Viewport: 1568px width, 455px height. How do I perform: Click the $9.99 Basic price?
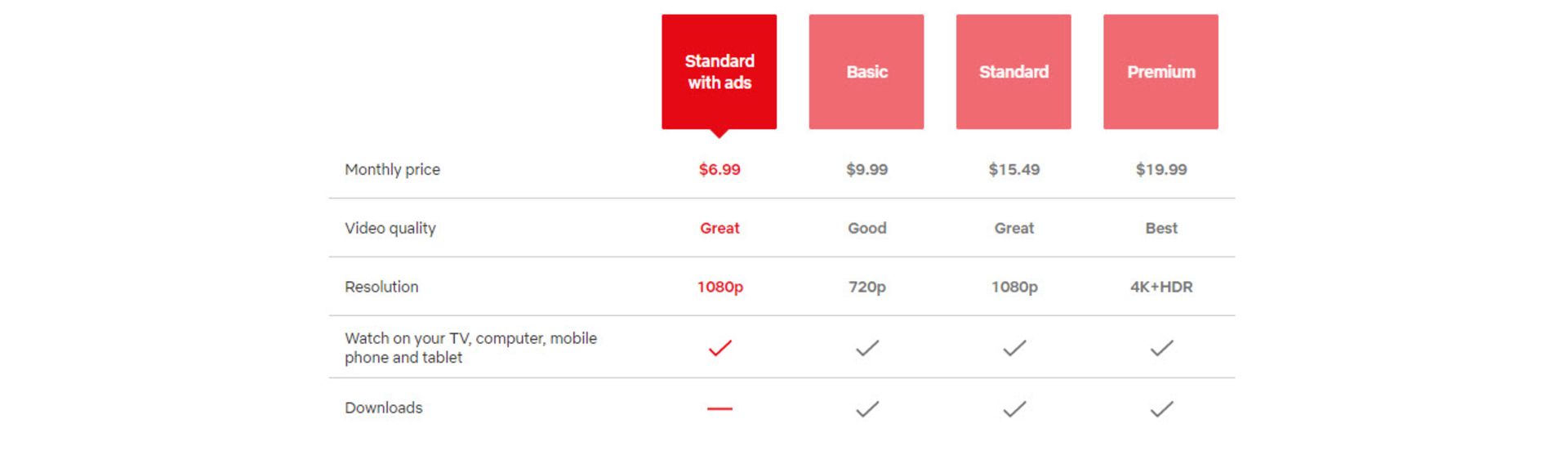pos(866,170)
